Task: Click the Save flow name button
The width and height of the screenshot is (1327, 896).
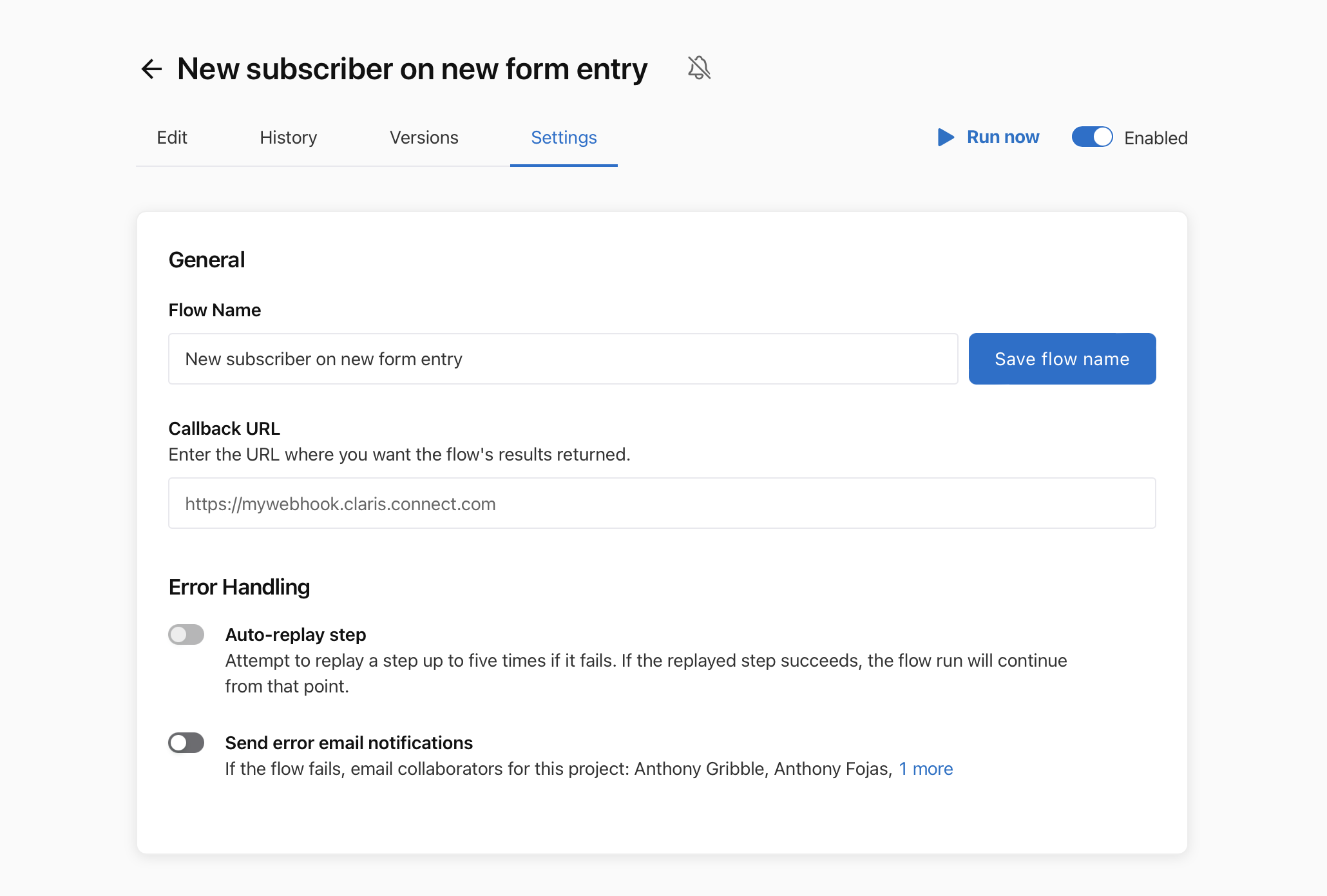Action: tap(1062, 358)
